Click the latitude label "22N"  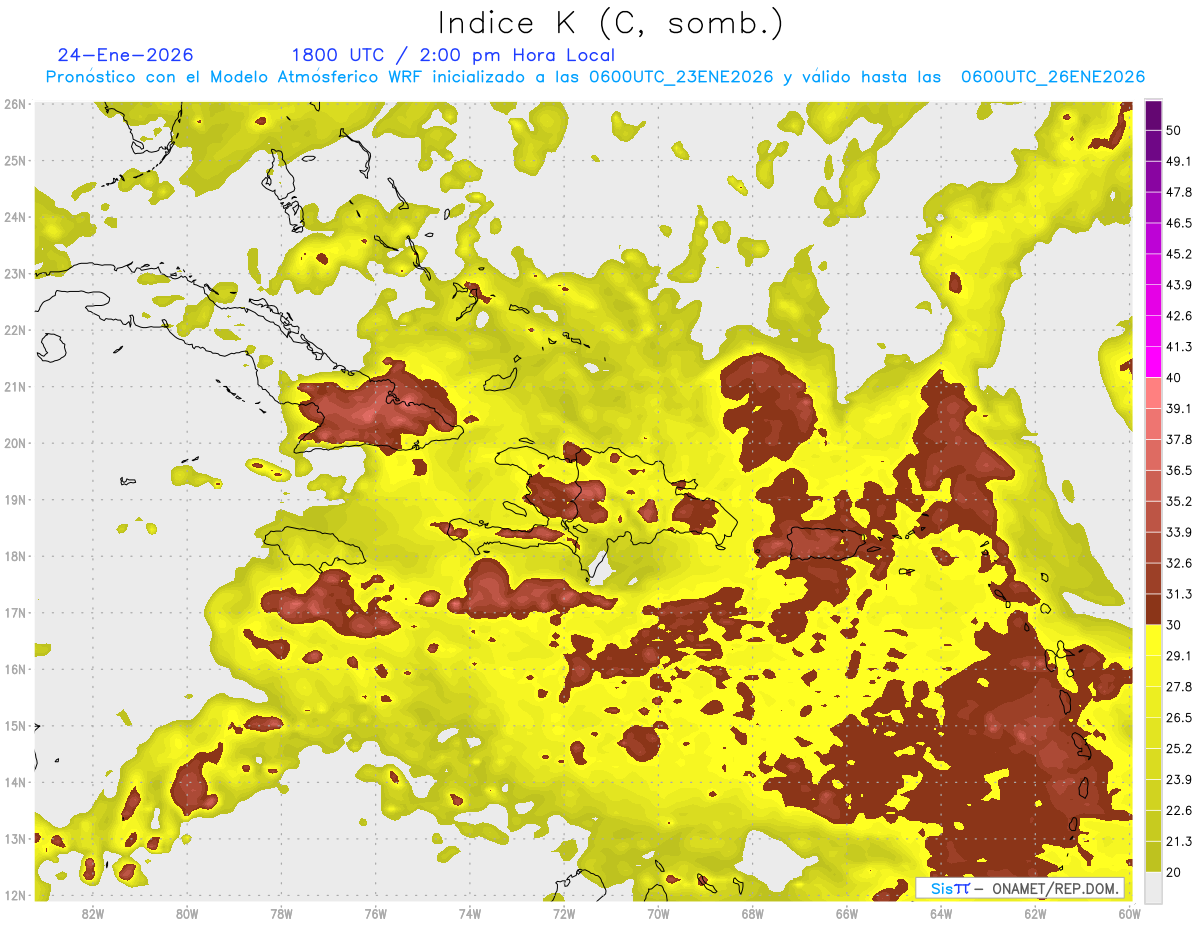click(16, 330)
